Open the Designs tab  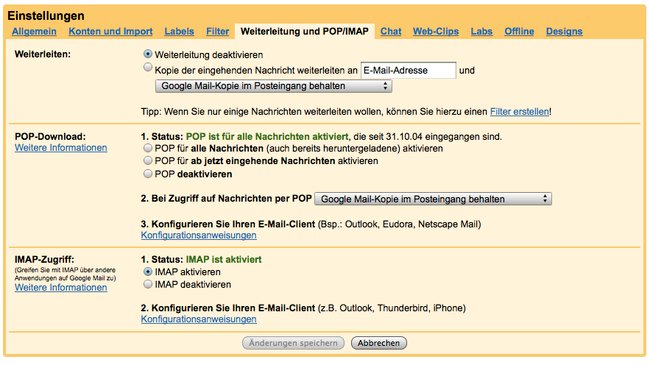564,32
